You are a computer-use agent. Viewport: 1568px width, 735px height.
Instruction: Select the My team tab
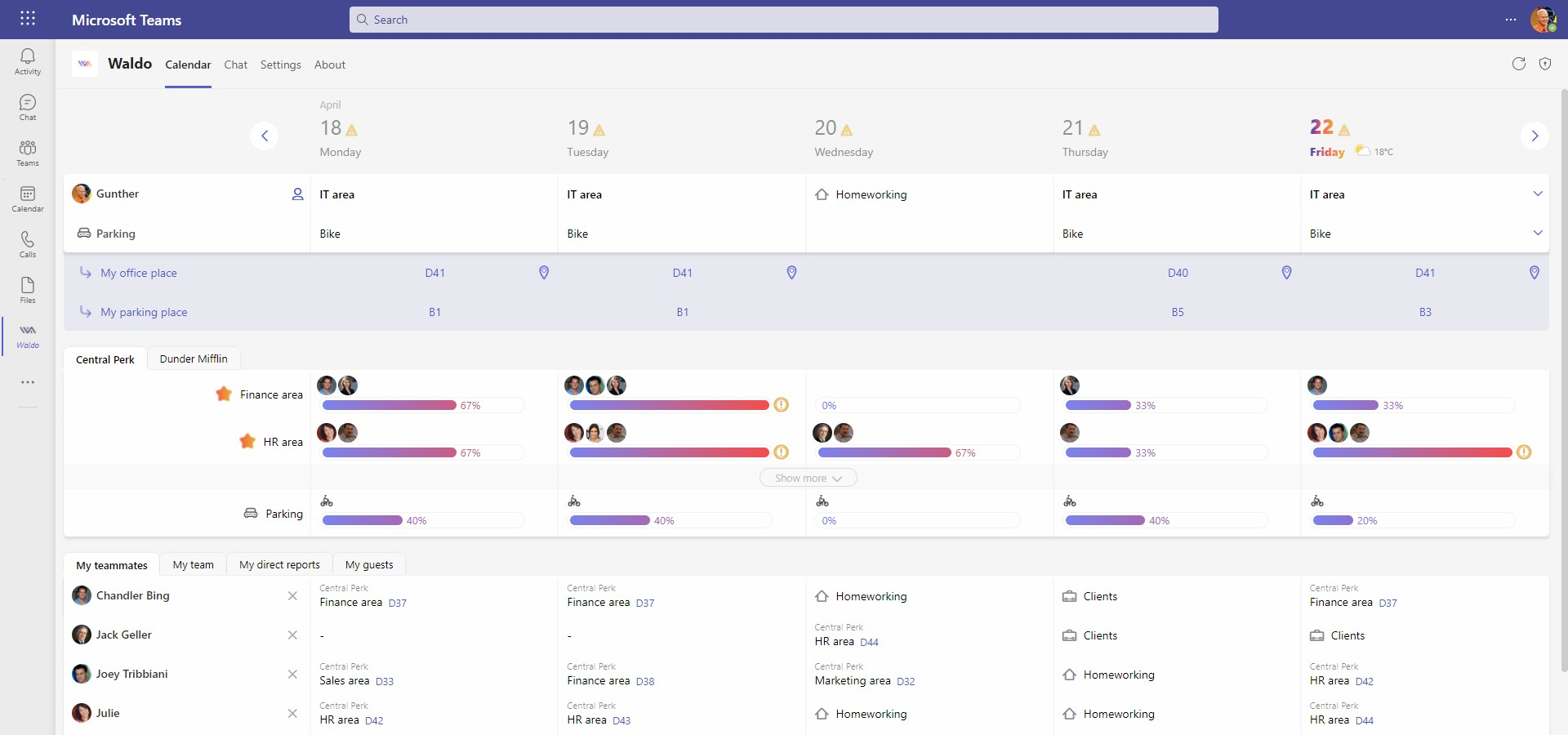tap(194, 564)
